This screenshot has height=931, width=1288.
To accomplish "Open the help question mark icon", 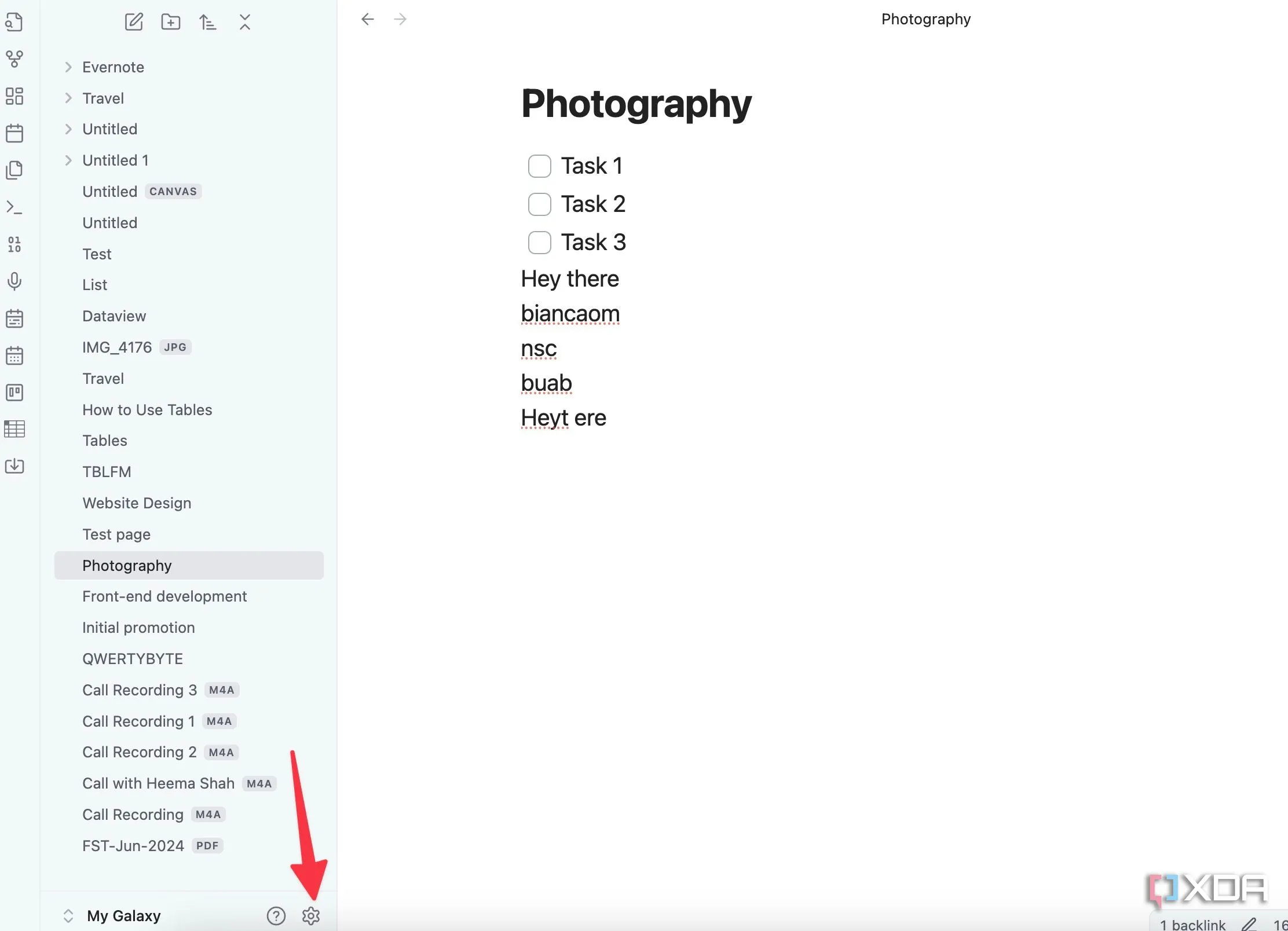I will [x=276, y=915].
